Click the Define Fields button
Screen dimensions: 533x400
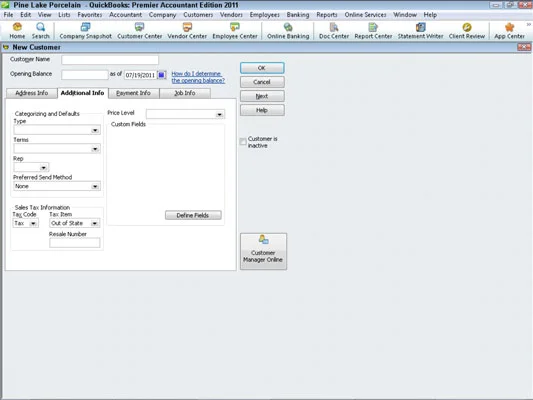click(193, 215)
